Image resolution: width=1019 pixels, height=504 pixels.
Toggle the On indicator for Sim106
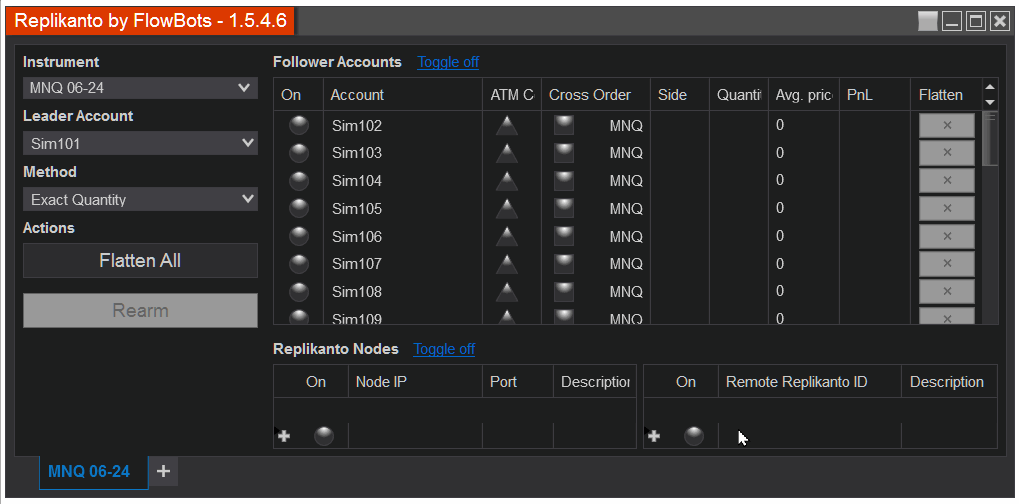[x=299, y=236]
